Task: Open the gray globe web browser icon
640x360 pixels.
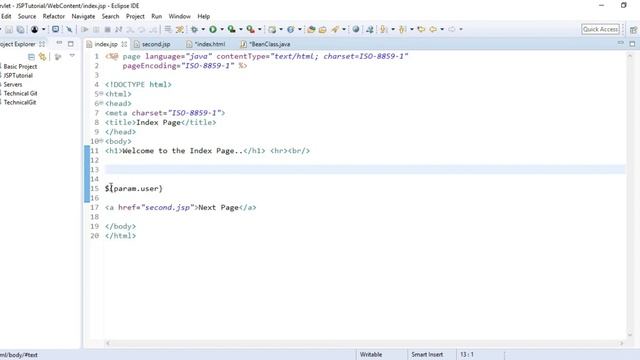Action: (356, 29)
